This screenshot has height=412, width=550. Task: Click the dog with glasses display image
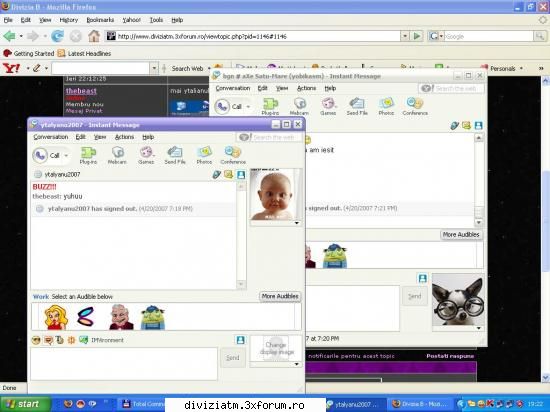coord(458,299)
